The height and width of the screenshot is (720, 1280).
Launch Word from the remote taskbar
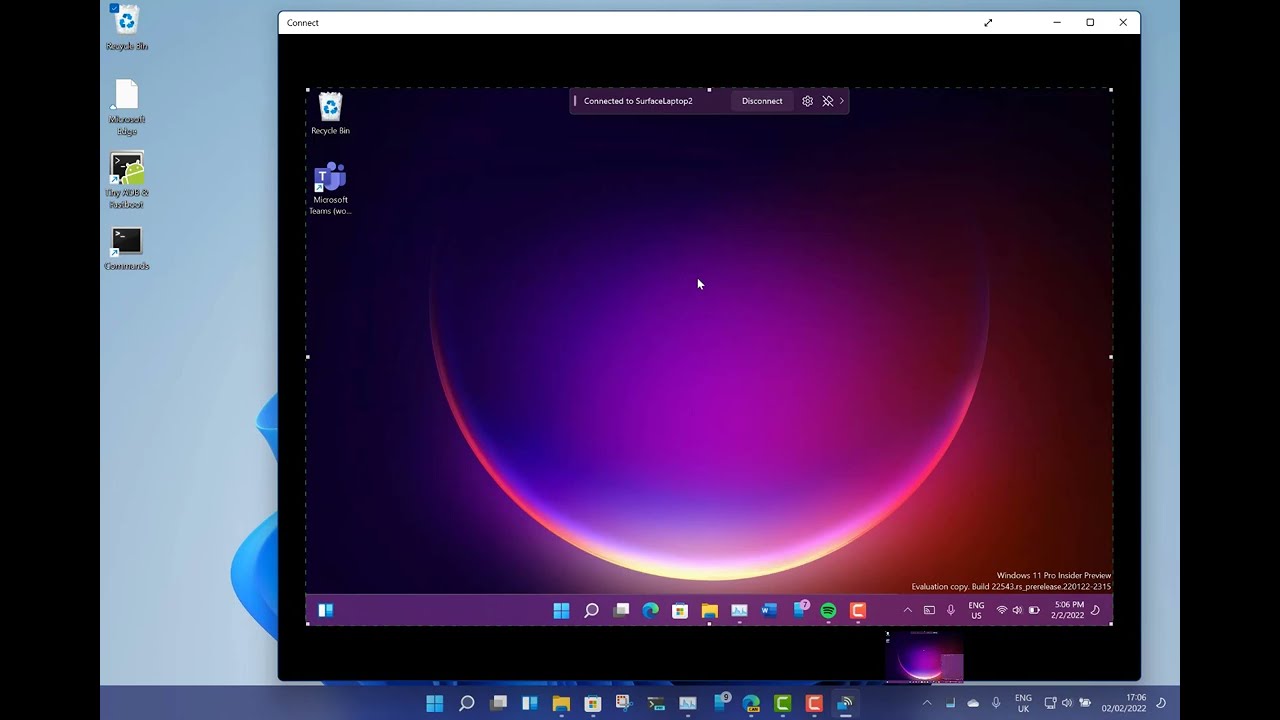coord(769,610)
